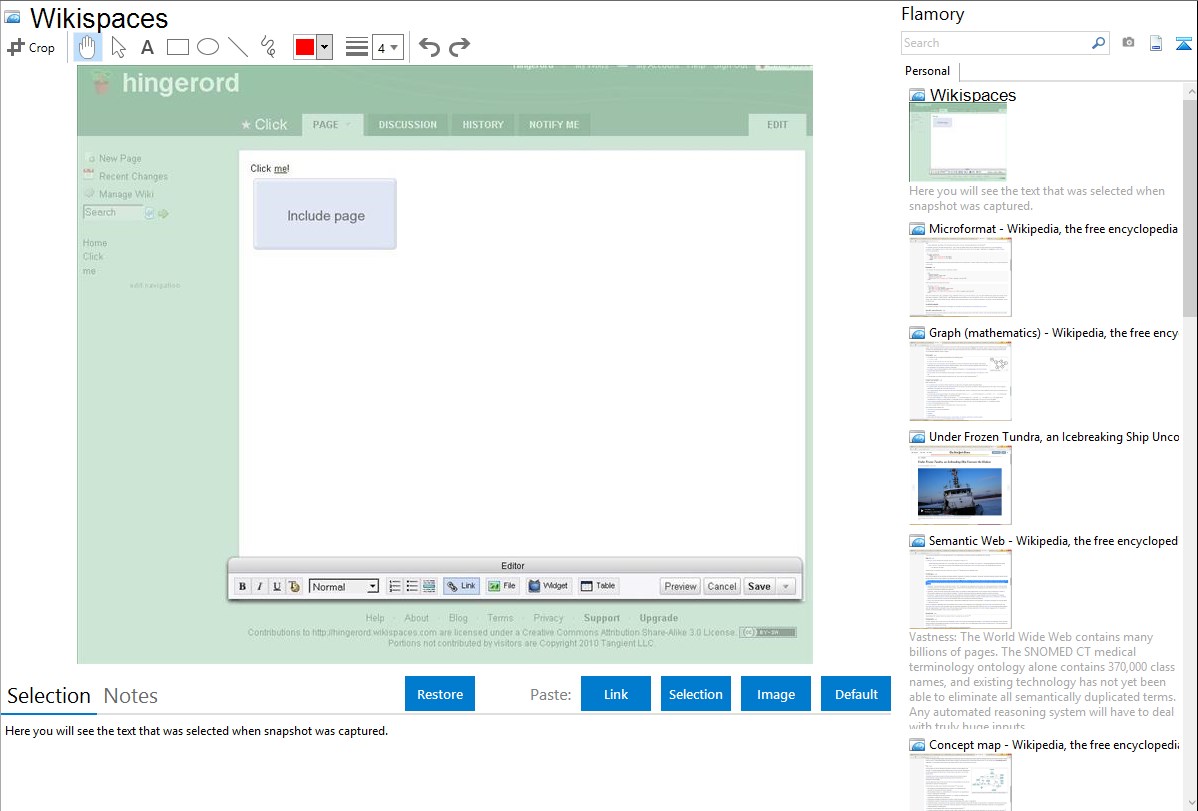Open the Notes tab
1198x811 pixels.
point(131,696)
